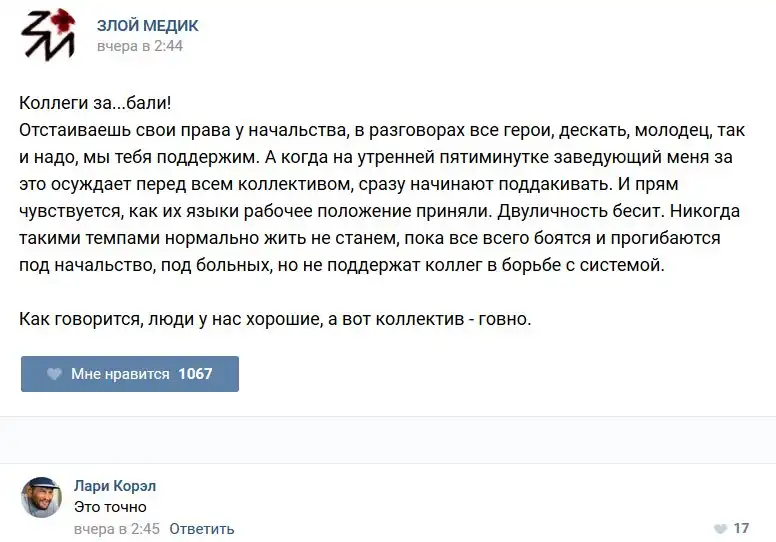This screenshot has width=776, height=542.
Task: Click the ЗЛОЙ МЕДИК group name
Action: tap(147, 26)
